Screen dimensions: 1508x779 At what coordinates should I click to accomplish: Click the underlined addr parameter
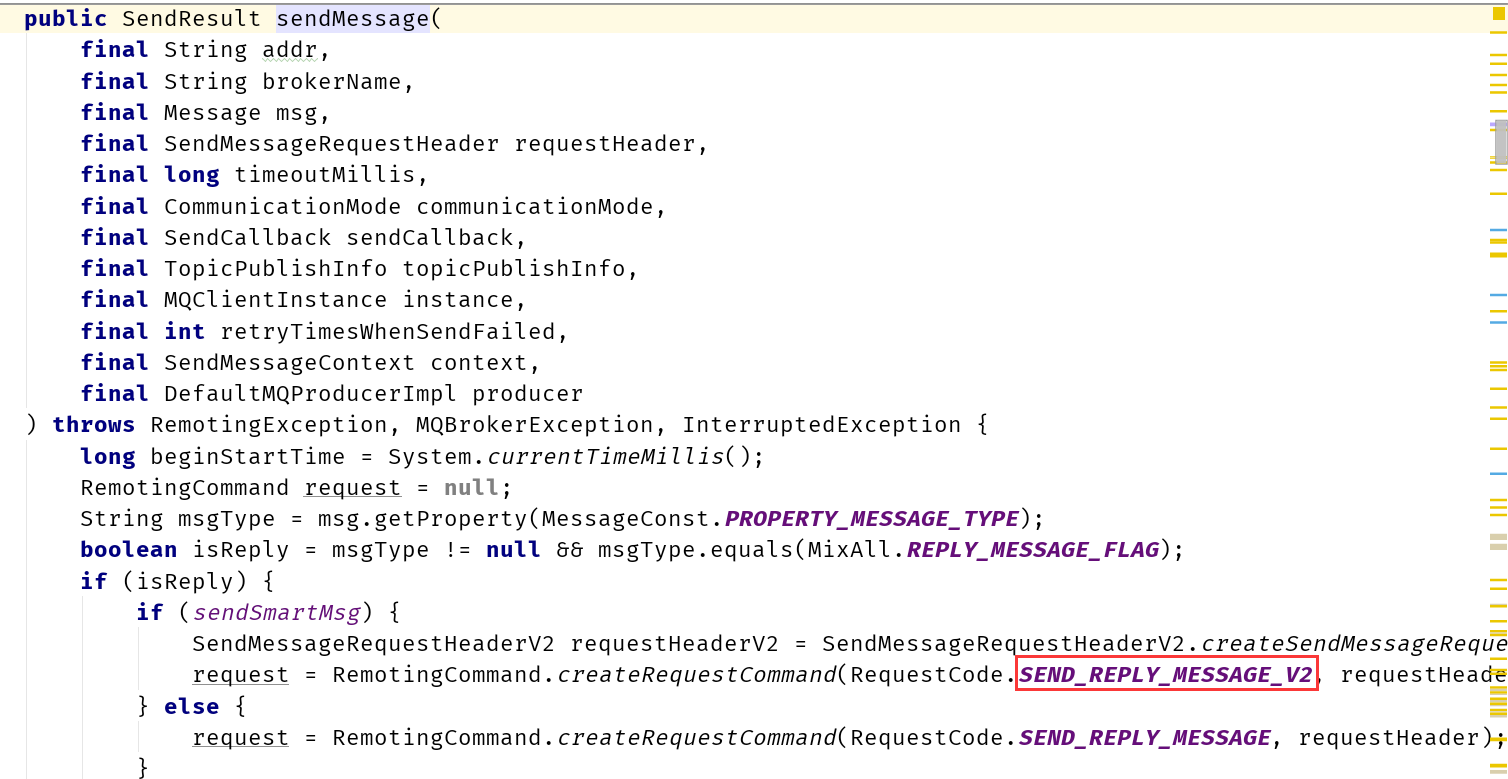click(x=290, y=50)
